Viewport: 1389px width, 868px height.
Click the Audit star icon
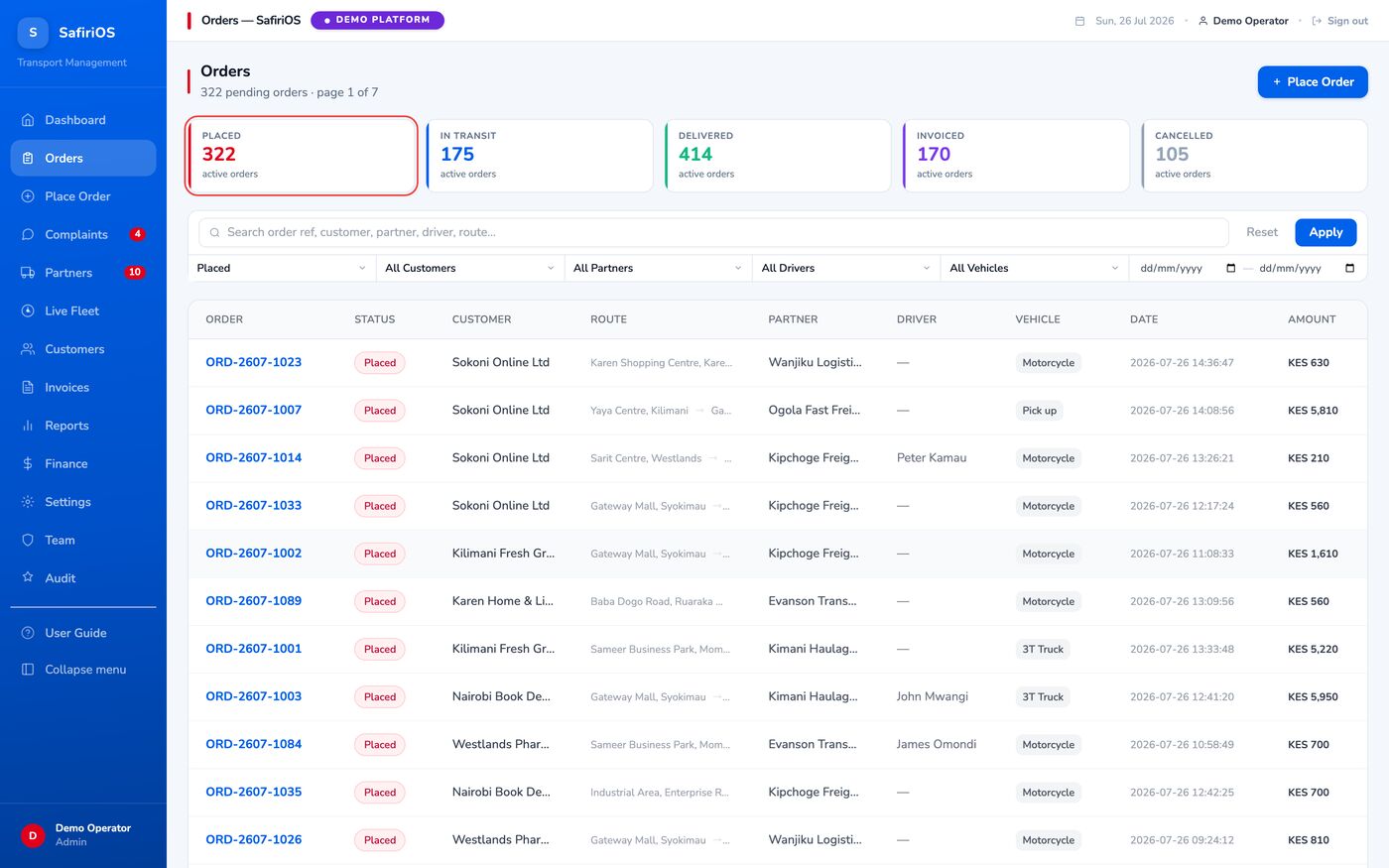28,578
